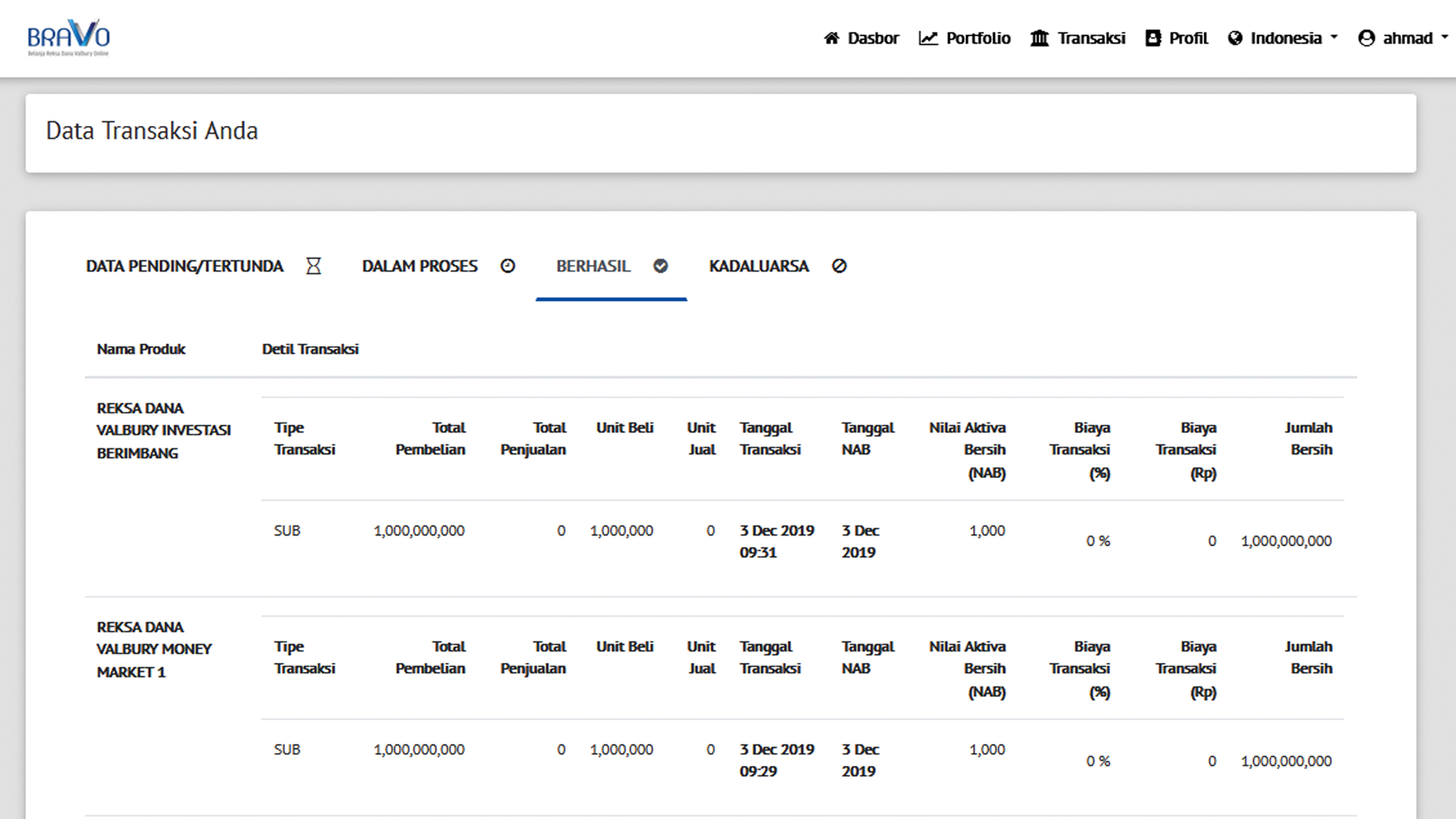Open the ahmad account dropdown arrow

pyautogui.click(x=1444, y=37)
